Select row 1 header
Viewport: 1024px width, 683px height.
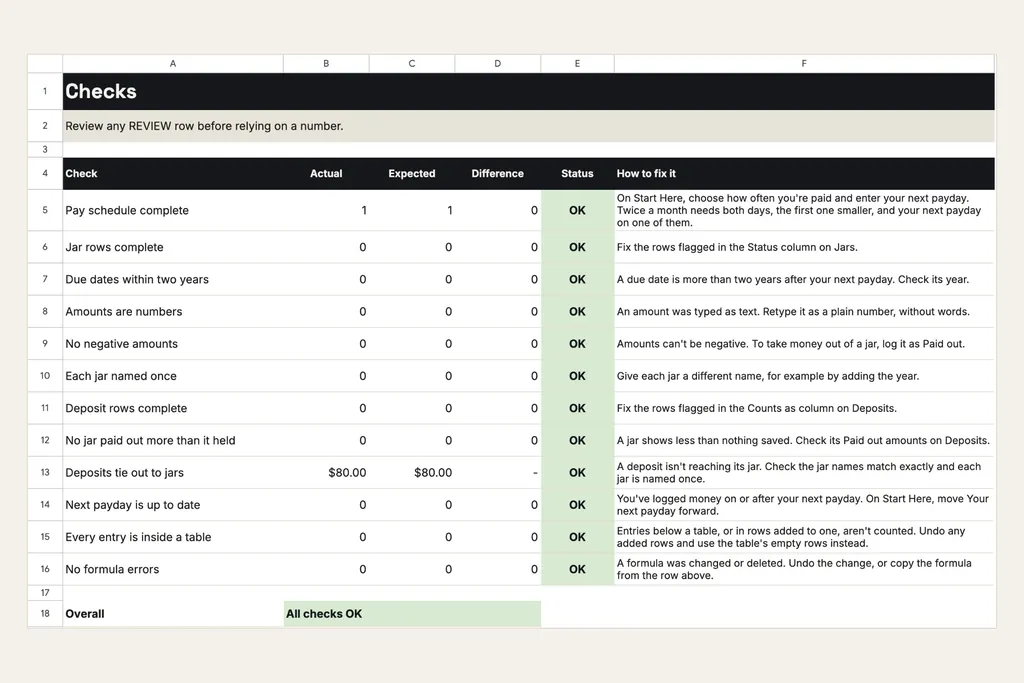pyautogui.click(x=45, y=91)
